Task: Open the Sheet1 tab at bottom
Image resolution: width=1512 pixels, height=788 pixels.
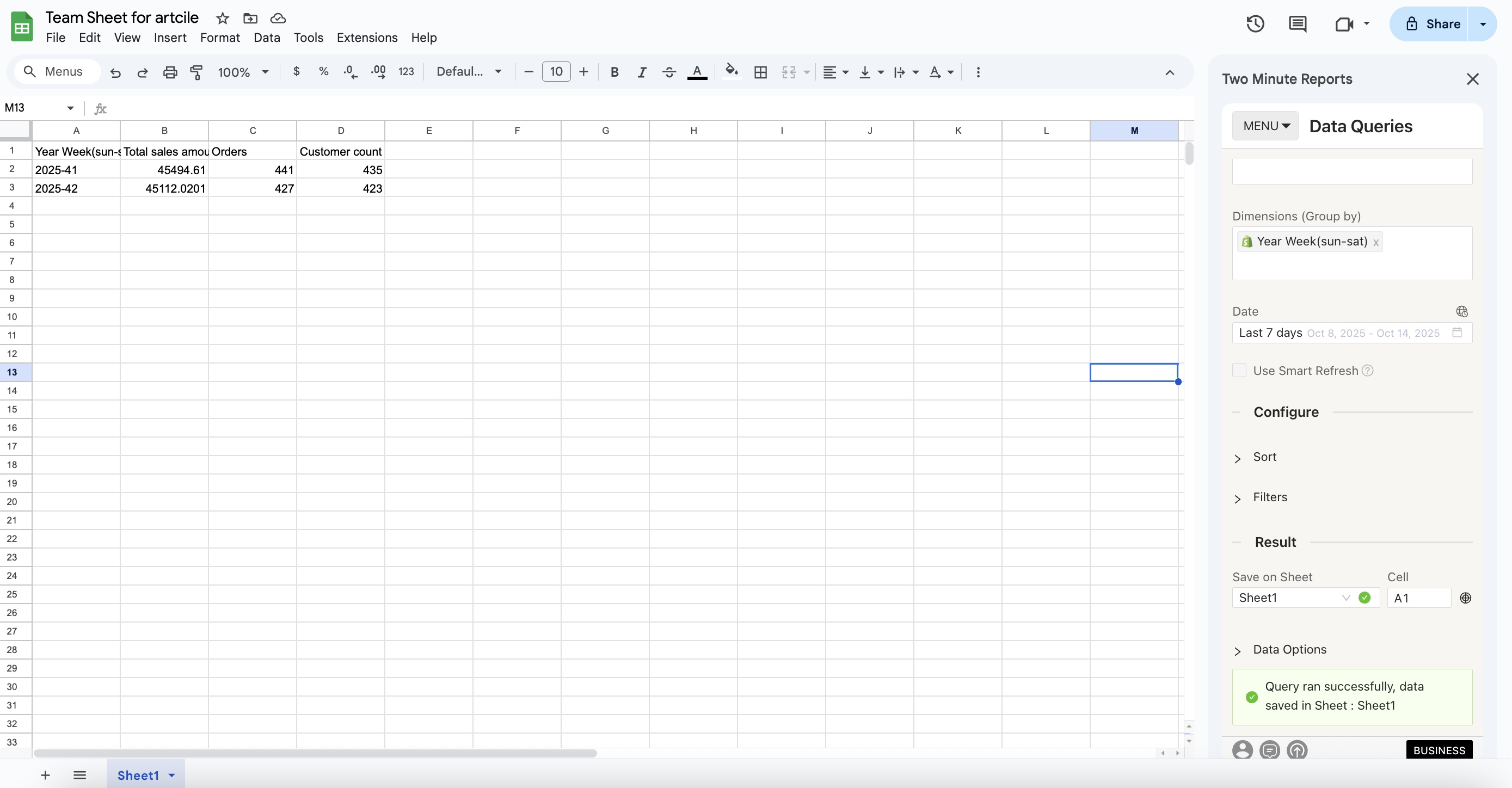Action: [x=139, y=775]
